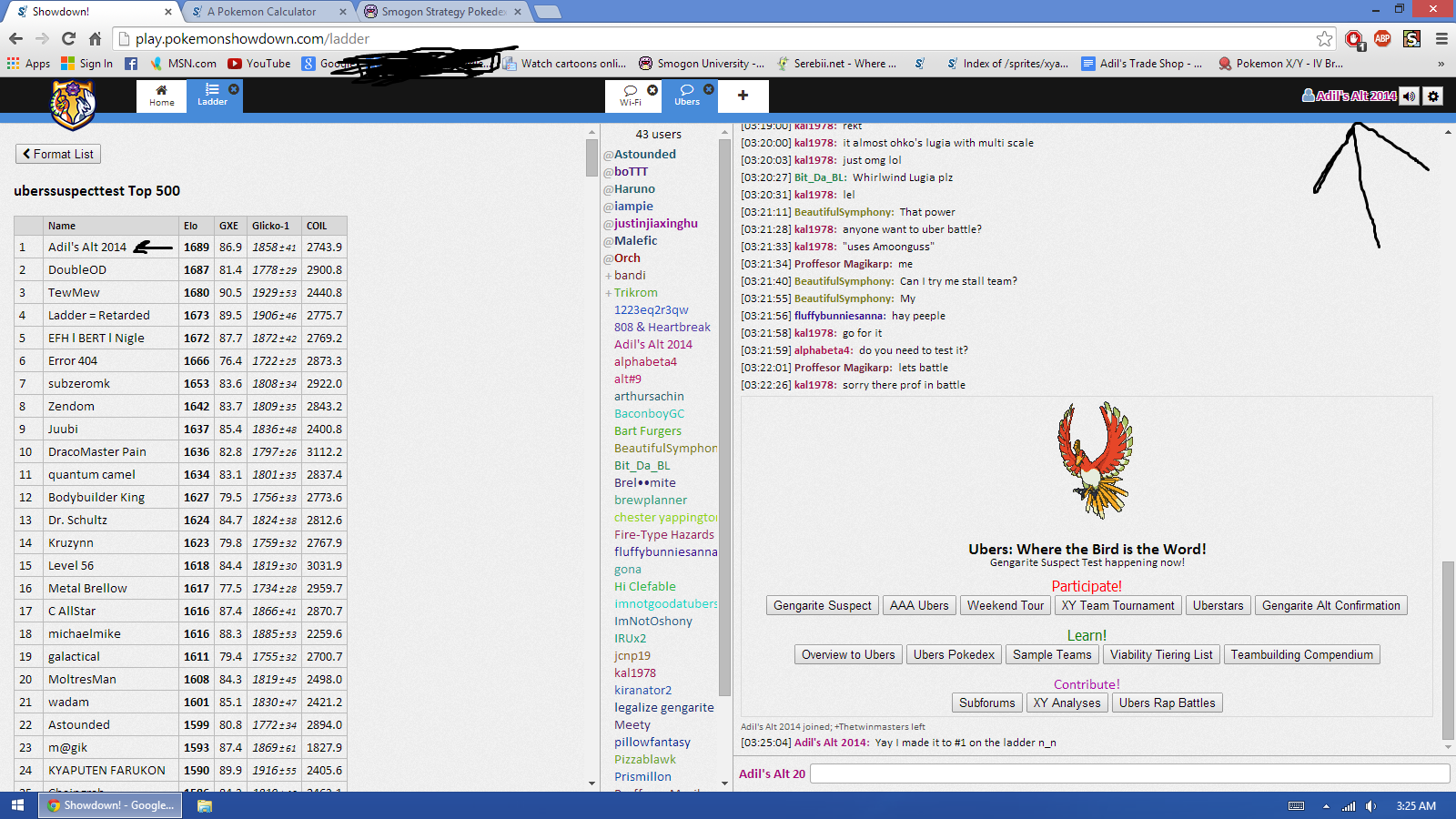
Task: Add a new room with the plus button
Action: coord(743,96)
